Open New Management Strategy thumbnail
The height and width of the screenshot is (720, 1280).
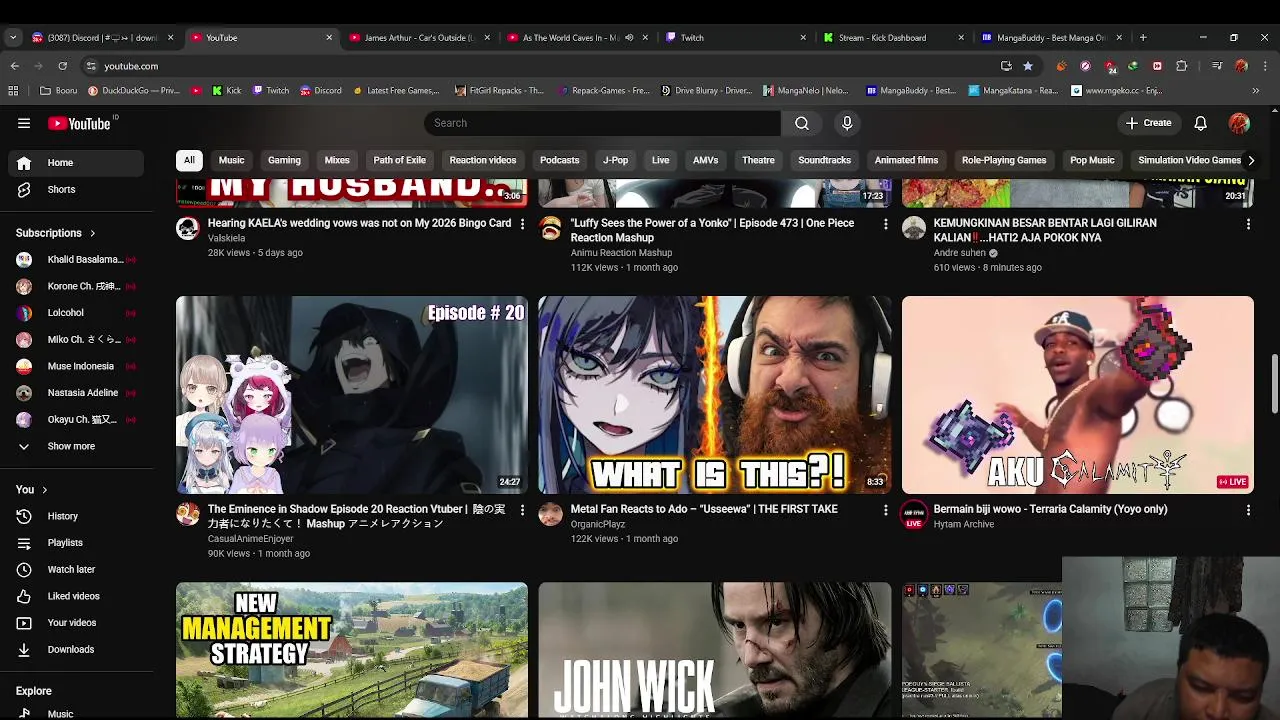(x=352, y=651)
